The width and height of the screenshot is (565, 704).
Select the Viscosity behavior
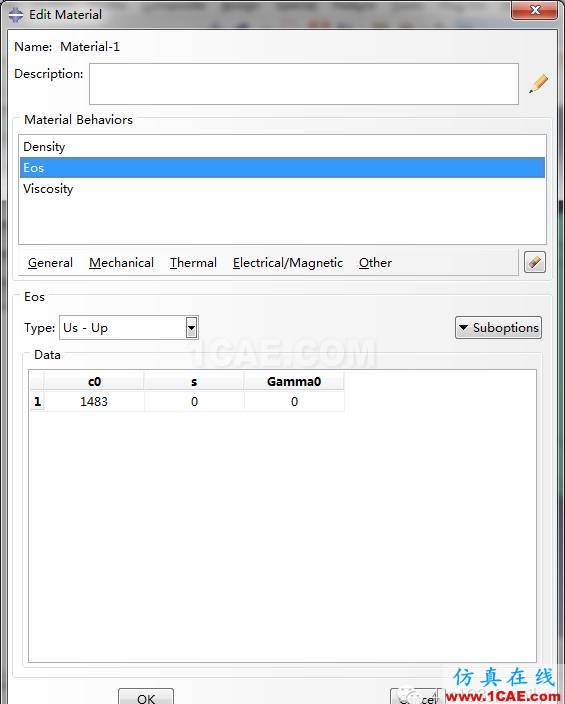tap(282, 189)
